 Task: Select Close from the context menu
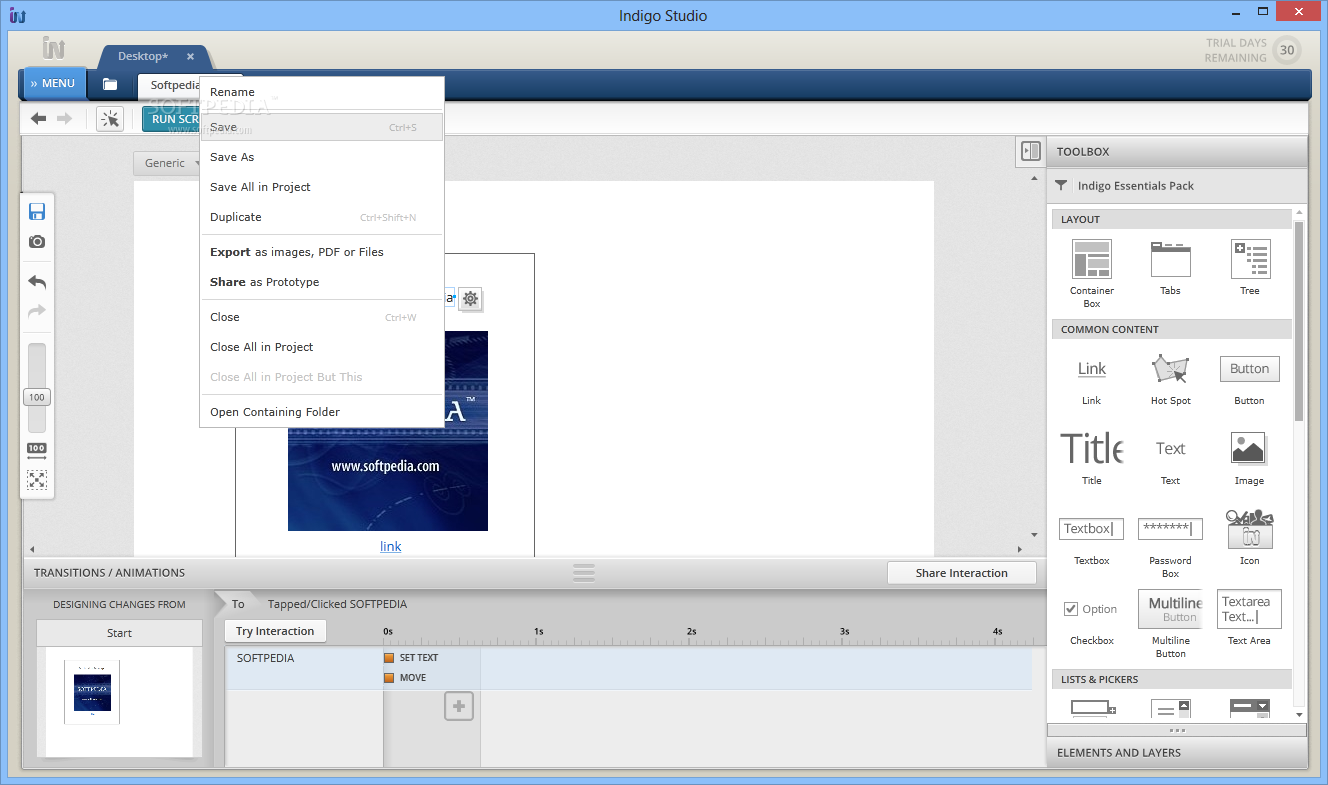click(322, 317)
